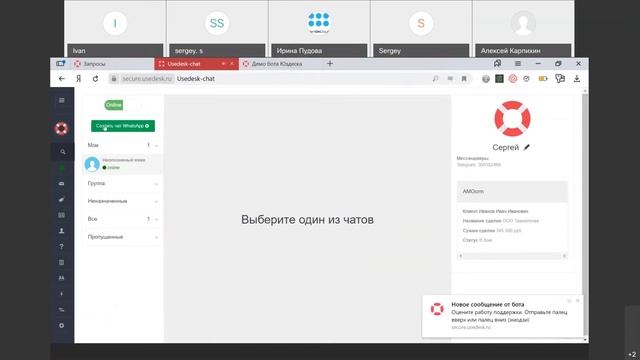640x360 pixels.
Task: Click the Клиент Иванов Иван Иванович line
Action: 495,211
